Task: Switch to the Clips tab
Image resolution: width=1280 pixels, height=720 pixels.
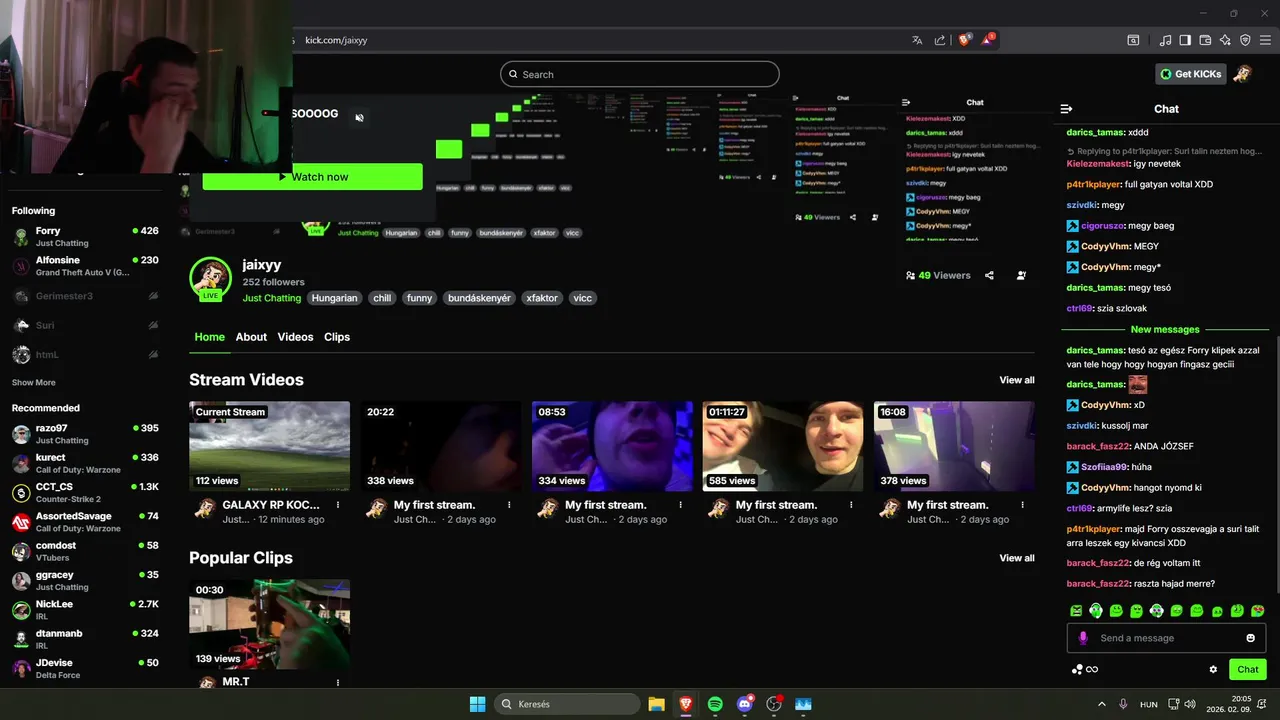Action: (x=337, y=337)
